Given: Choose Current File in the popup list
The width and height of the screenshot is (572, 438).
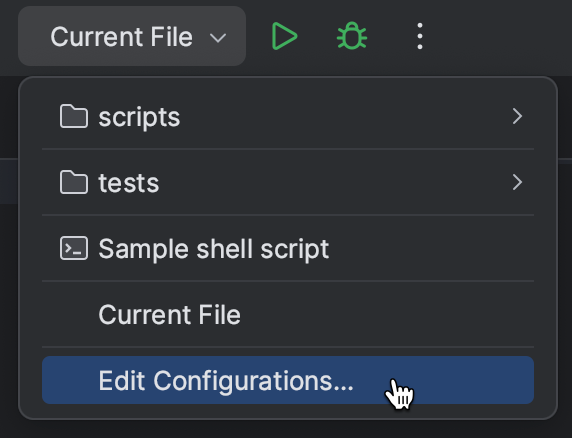Looking at the screenshot, I should click(288, 314).
